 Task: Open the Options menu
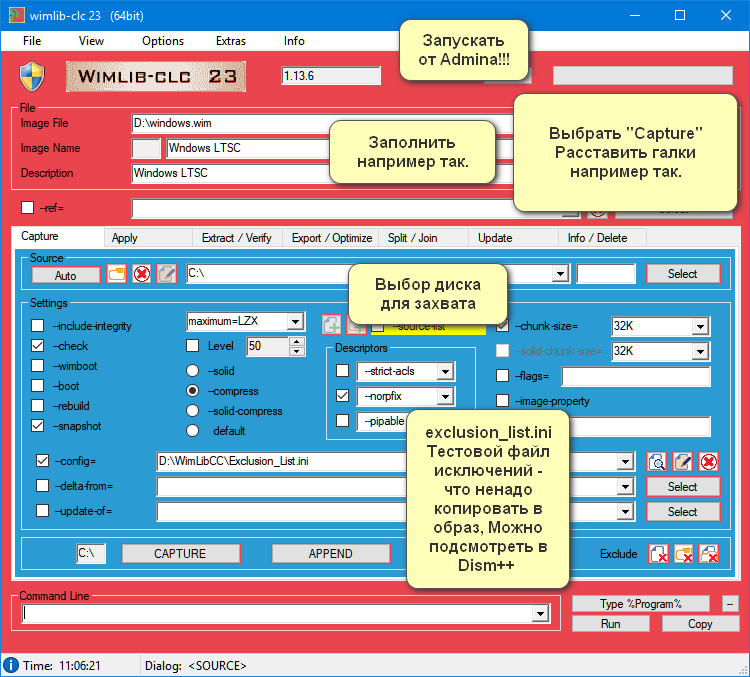tap(163, 41)
